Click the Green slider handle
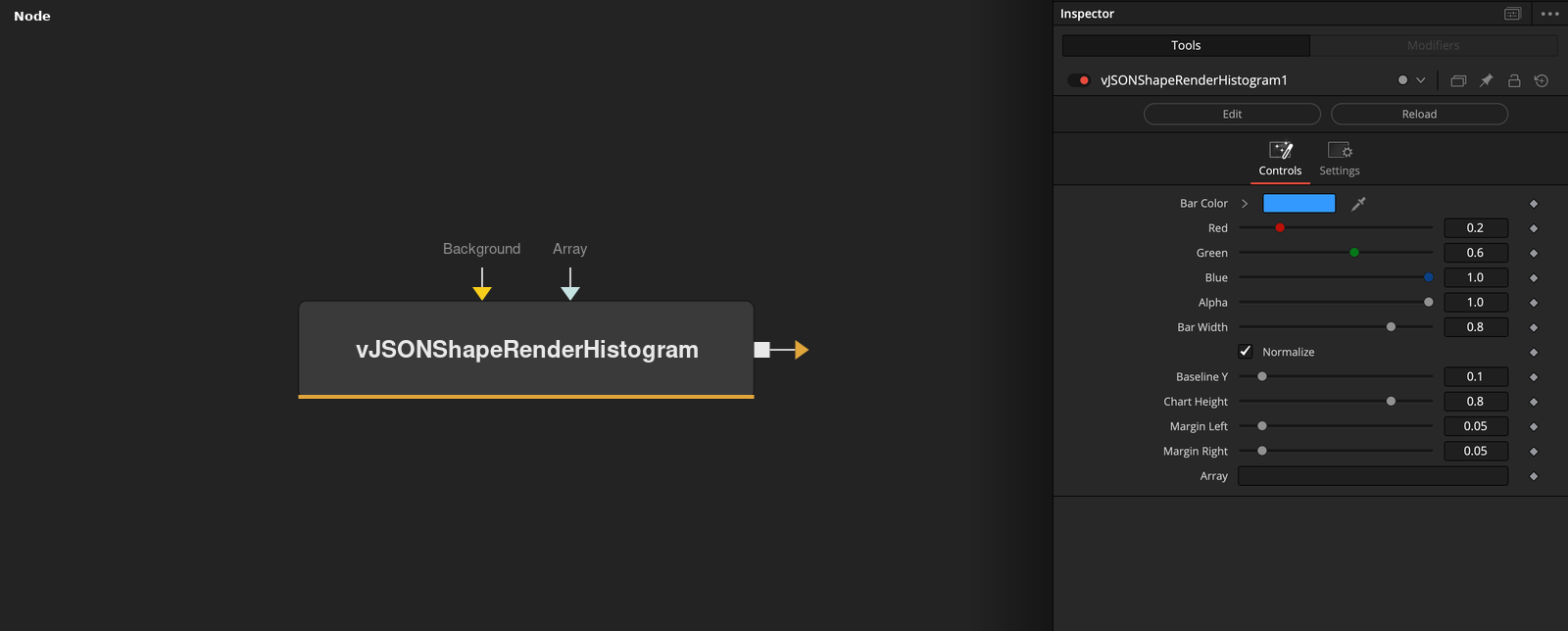 click(1354, 253)
